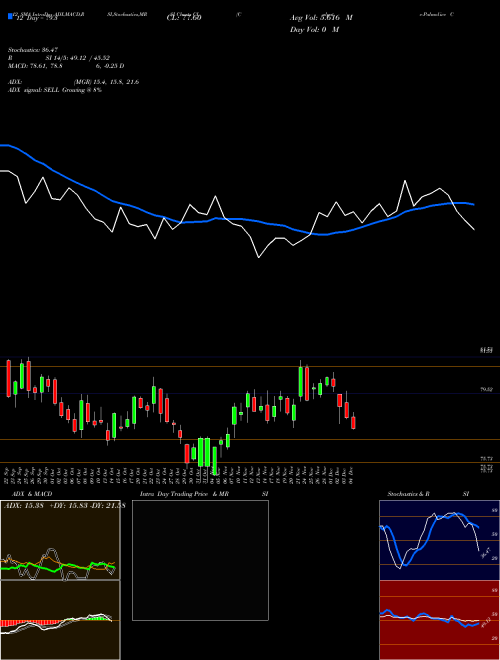Click the 79.52 price axis label

tap(487, 390)
